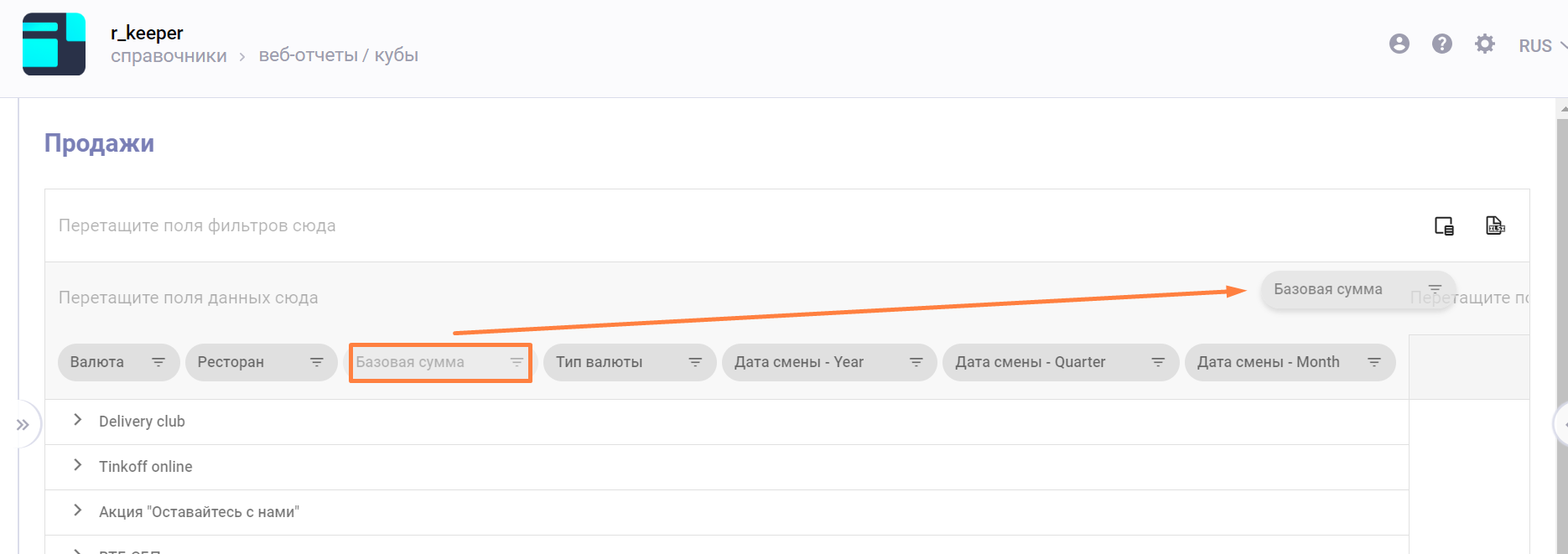Open filter icon on Тип валюты field
Screen dimensions: 1568x554
click(695, 362)
